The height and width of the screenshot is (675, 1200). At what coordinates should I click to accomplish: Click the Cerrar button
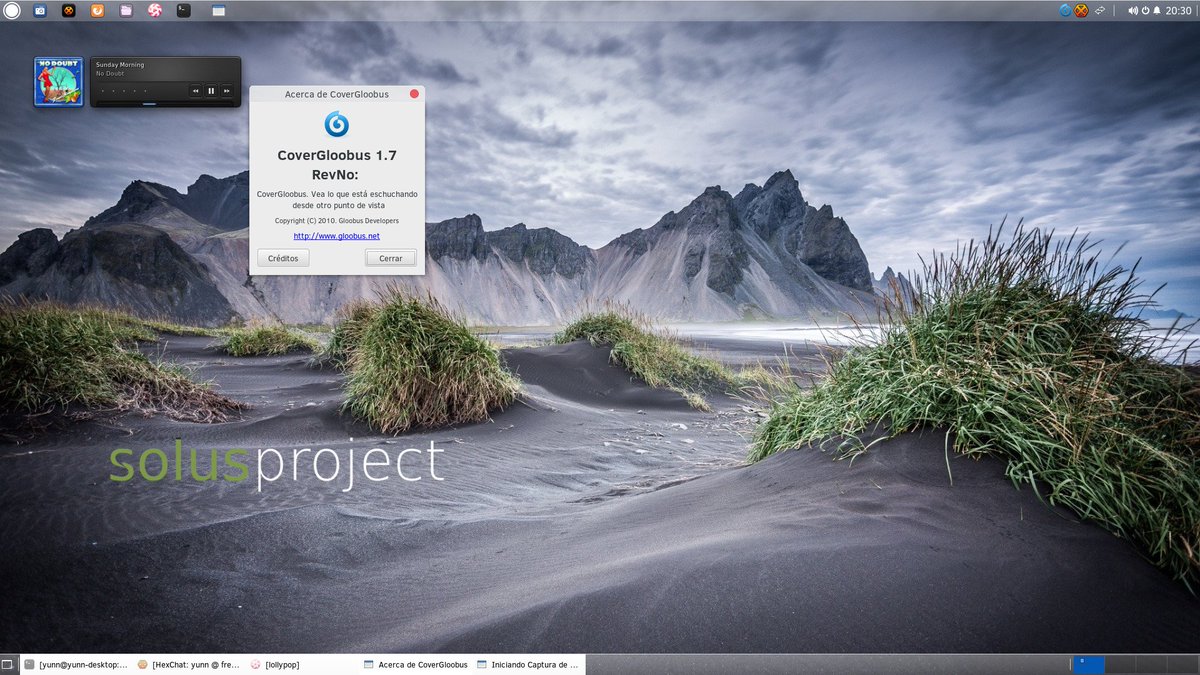[391, 258]
